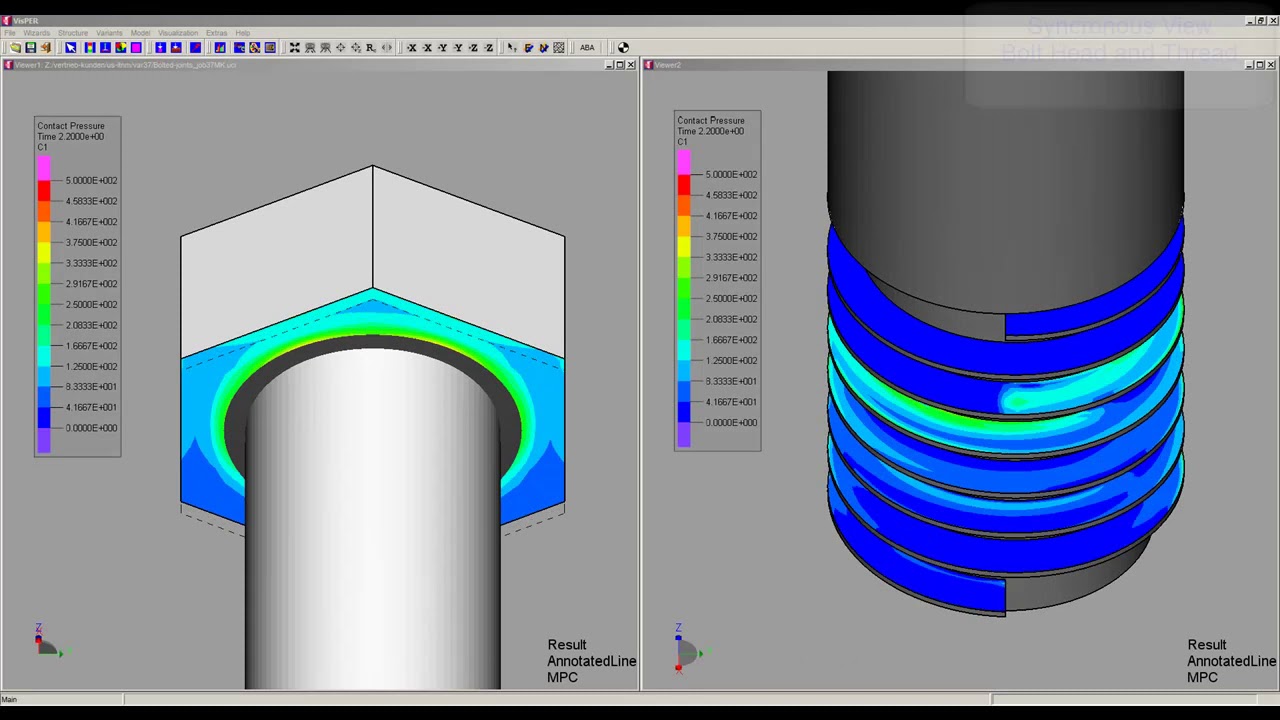Click the VisPER application logo icon
This screenshot has height=720, width=1280.
pos(6,20)
